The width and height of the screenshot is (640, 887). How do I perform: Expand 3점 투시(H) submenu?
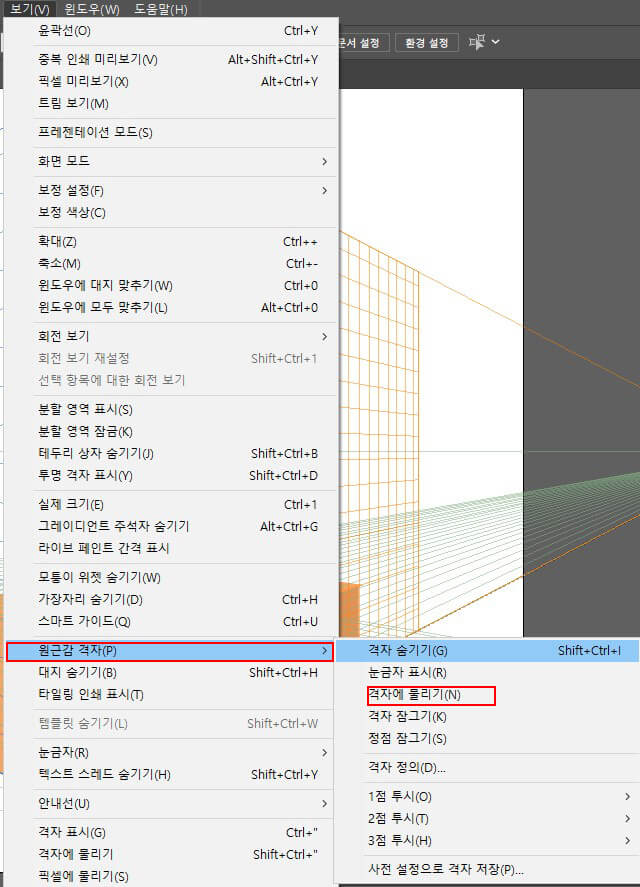[488, 841]
